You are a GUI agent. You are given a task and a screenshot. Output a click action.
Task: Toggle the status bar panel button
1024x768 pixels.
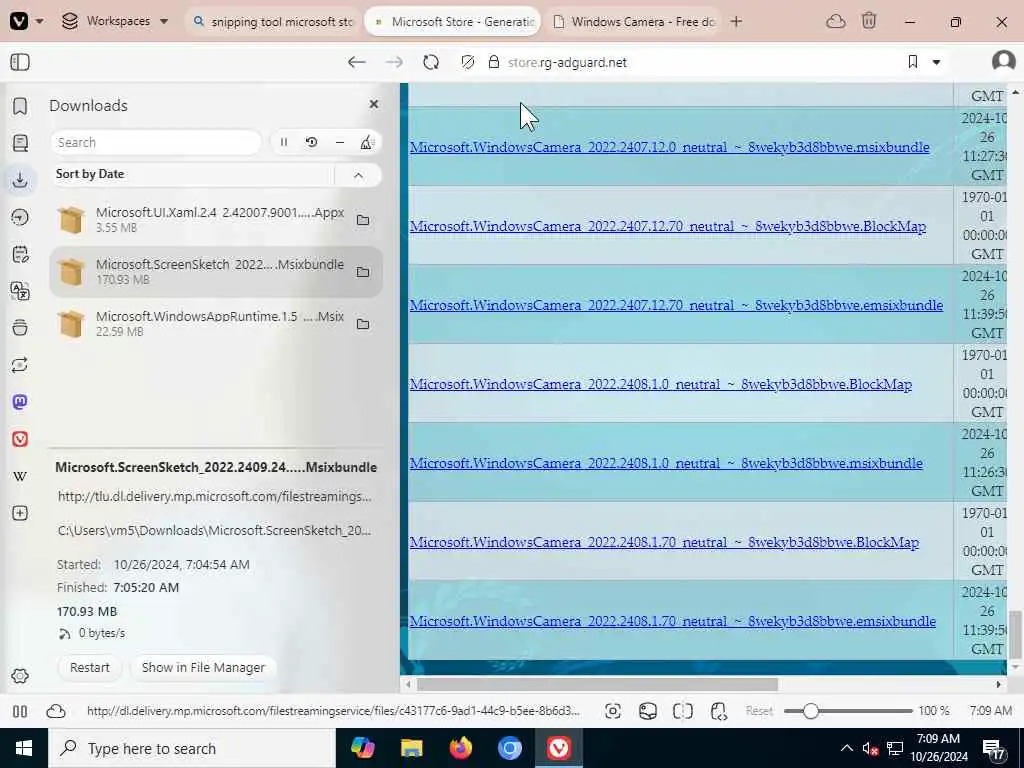point(20,711)
